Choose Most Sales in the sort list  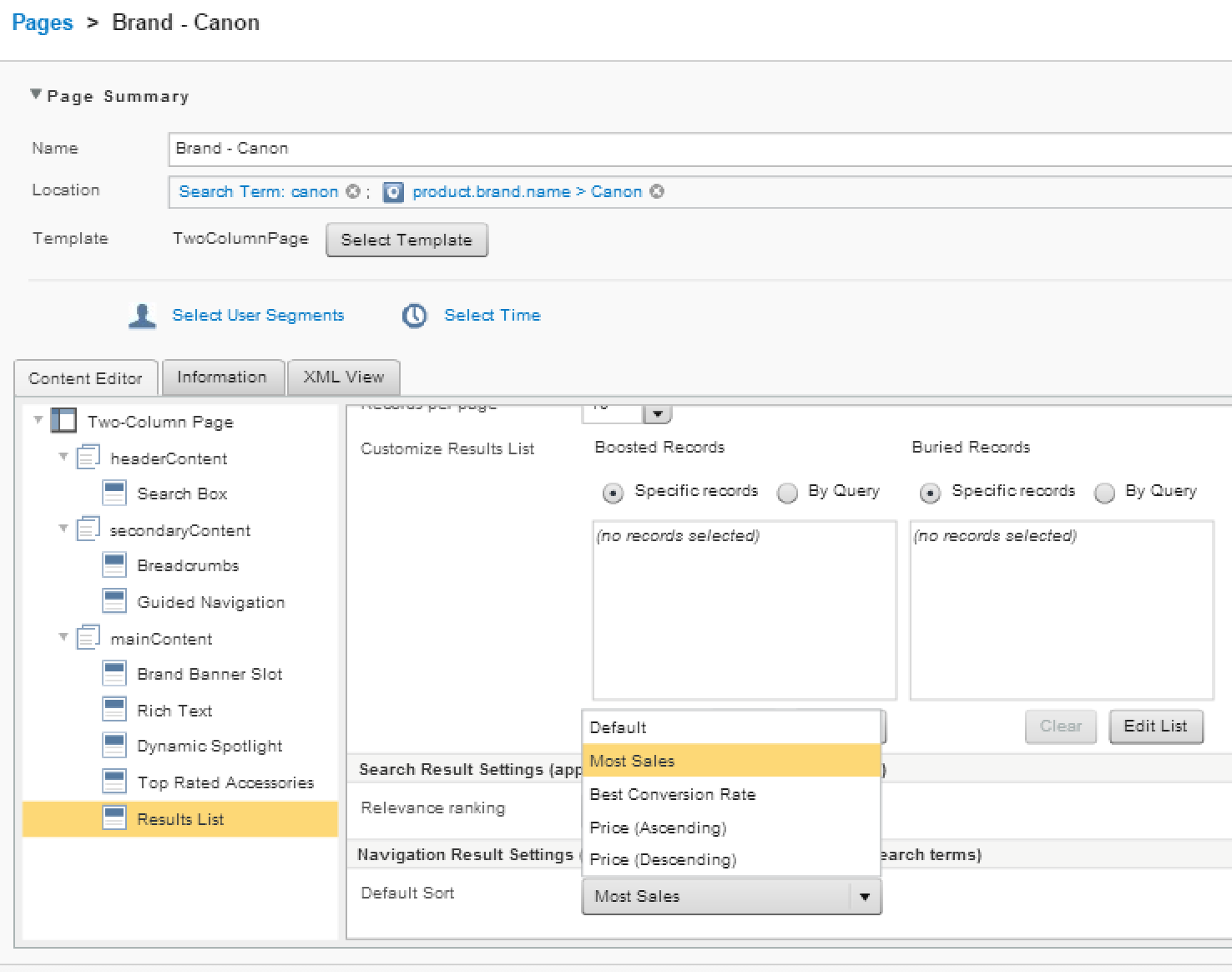tap(731, 761)
